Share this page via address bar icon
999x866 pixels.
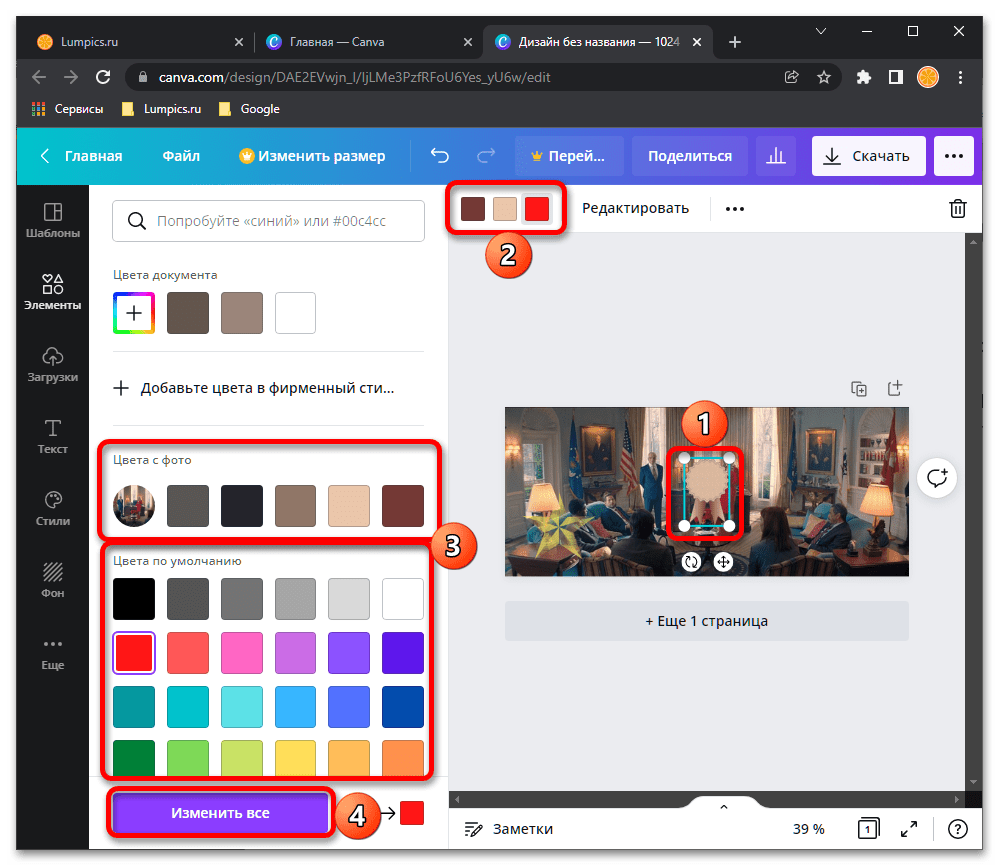click(x=791, y=77)
